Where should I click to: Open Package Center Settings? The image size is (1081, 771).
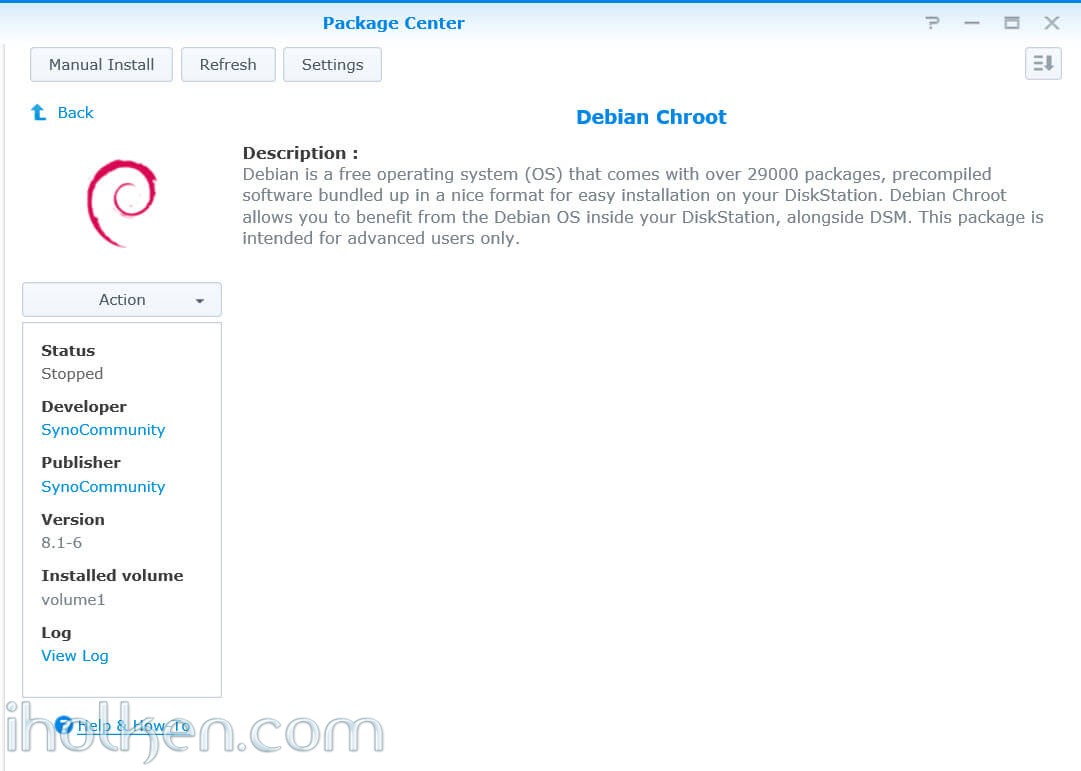pos(332,65)
